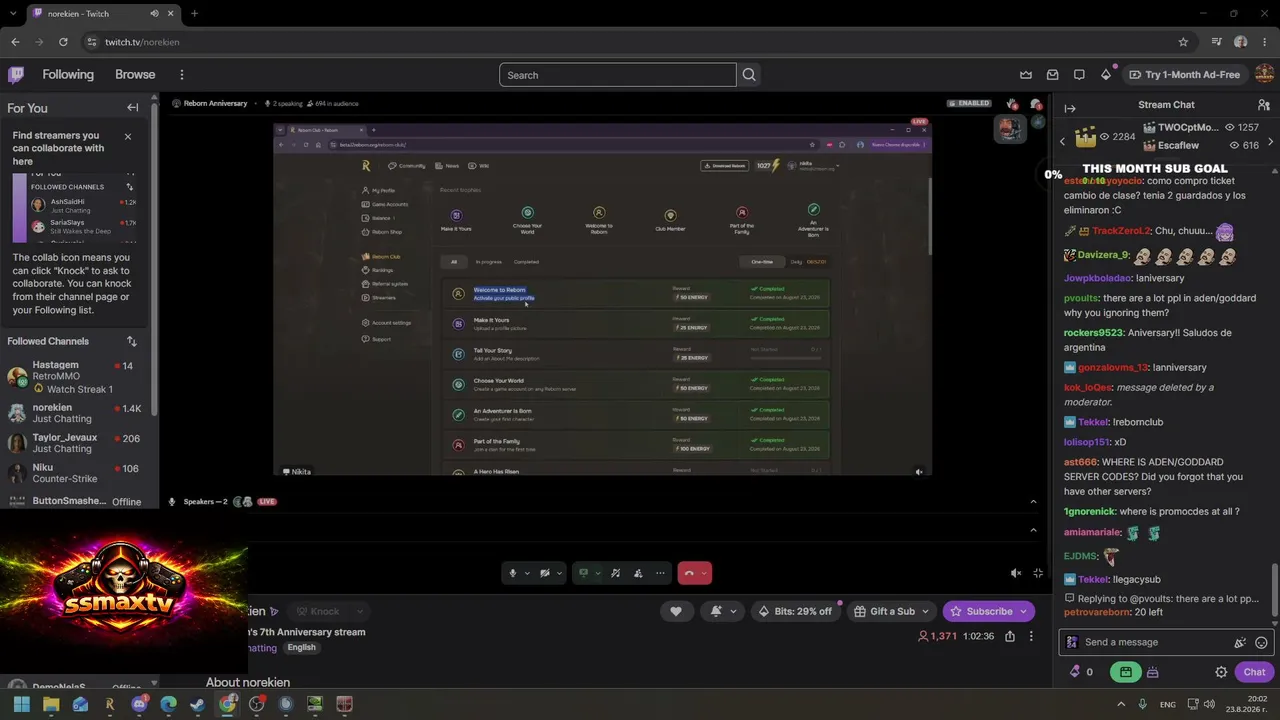Image resolution: width=1280 pixels, height=720 pixels.
Task: Toggle the browser tab's audio mute
Action: coord(154,14)
